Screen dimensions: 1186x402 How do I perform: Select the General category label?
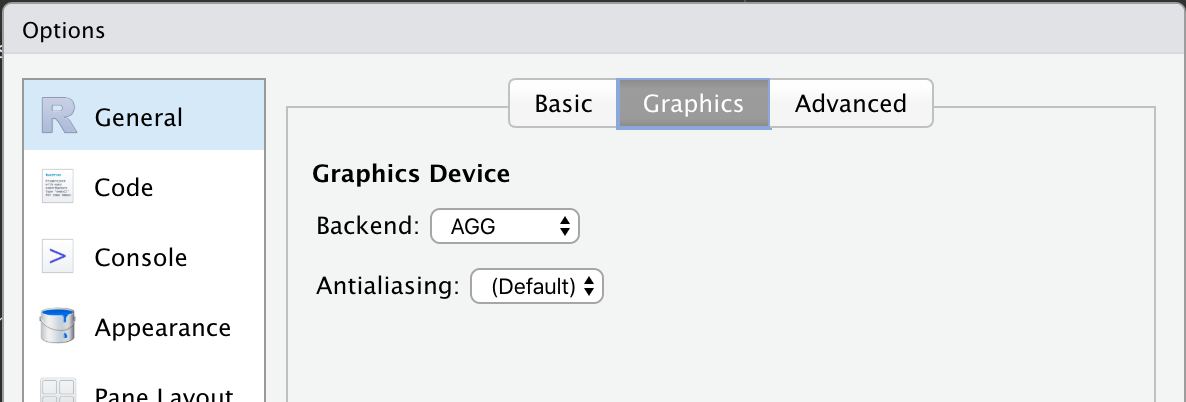[x=138, y=117]
